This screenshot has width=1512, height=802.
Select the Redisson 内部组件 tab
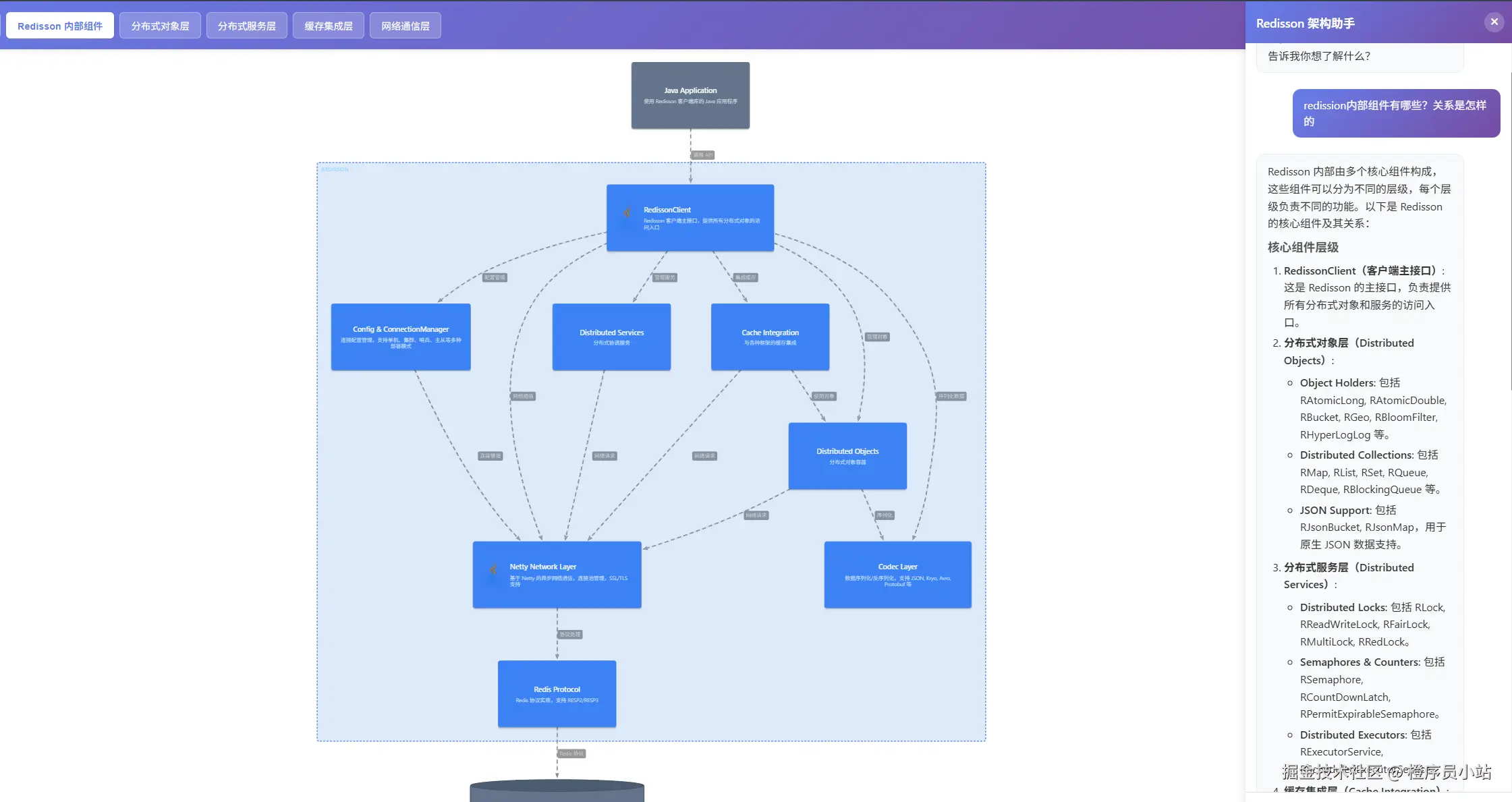point(60,26)
